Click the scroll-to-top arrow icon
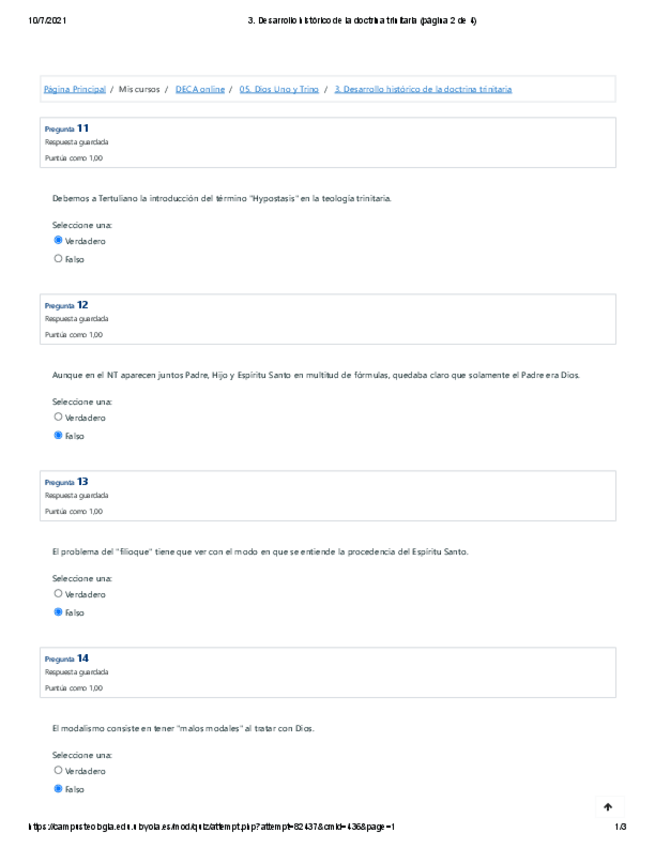The height and width of the screenshot is (848, 655). point(608,806)
